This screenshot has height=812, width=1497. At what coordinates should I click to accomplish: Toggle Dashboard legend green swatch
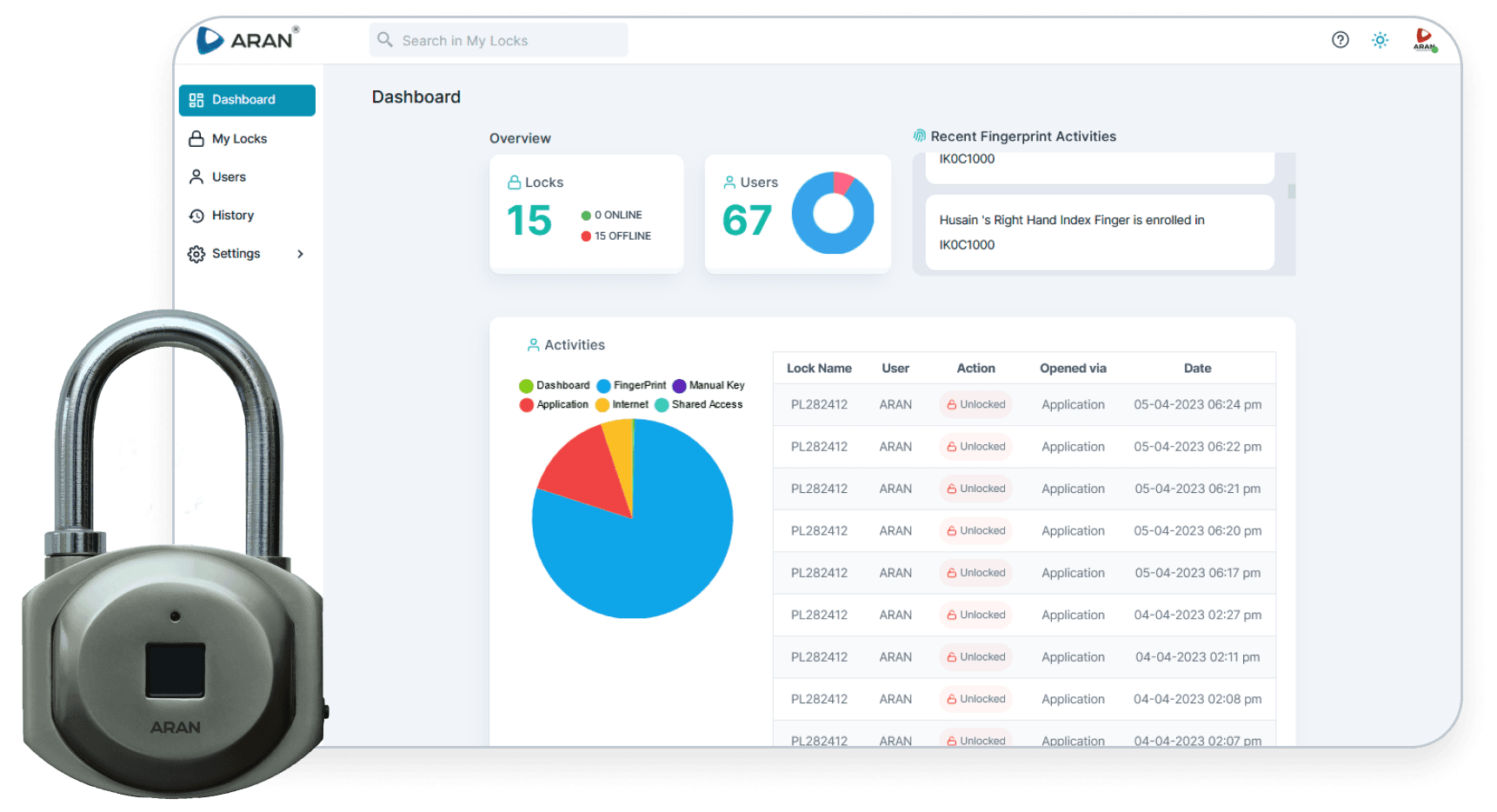(526, 386)
